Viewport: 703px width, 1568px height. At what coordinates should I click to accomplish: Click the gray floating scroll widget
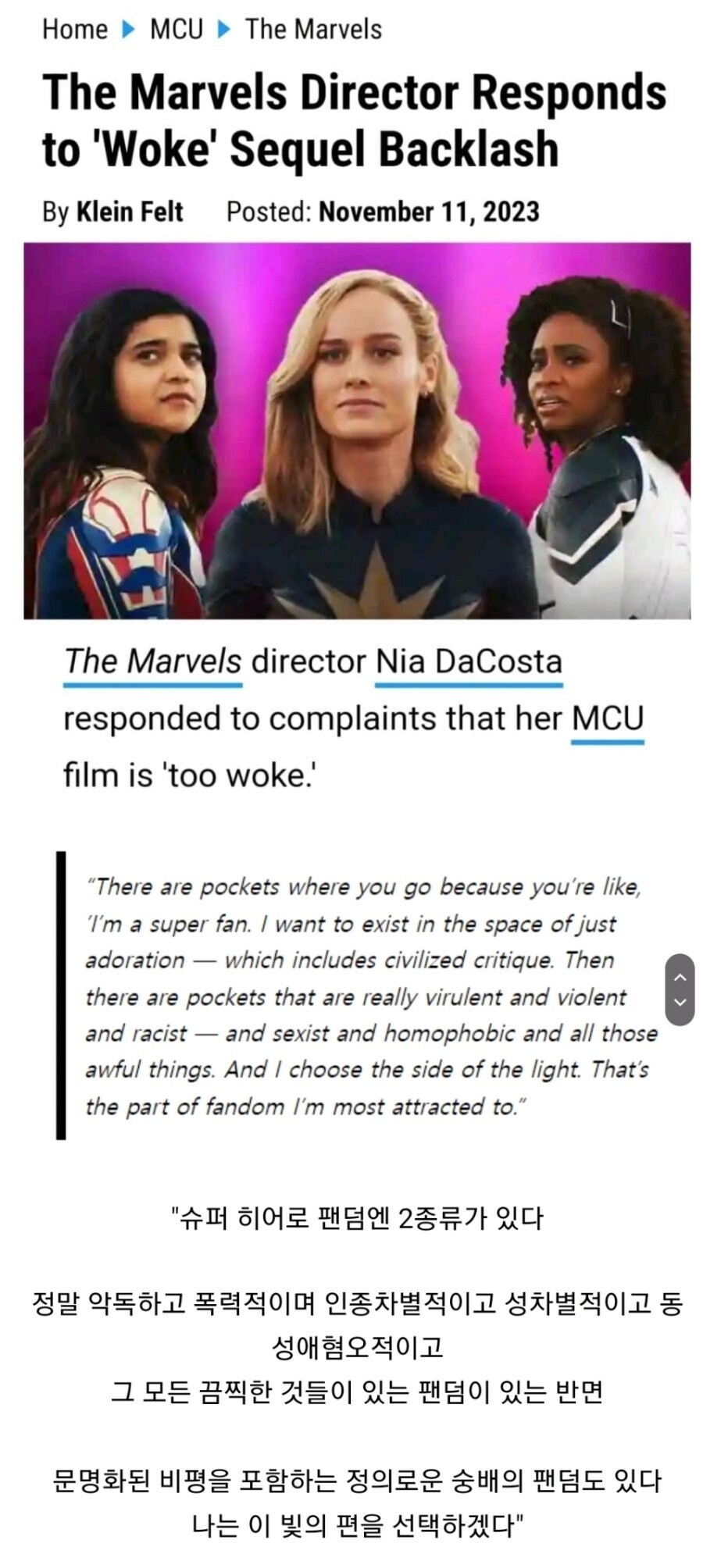pyautogui.click(x=680, y=989)
